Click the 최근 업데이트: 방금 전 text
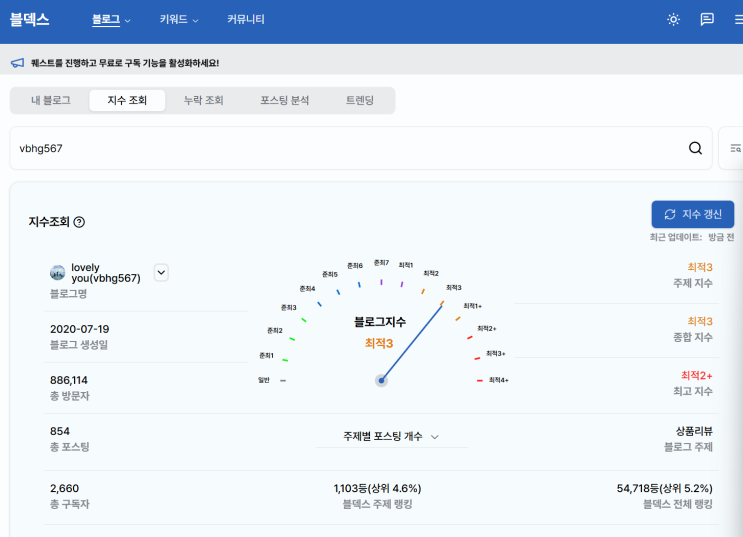The width and height of the screenshot is (743, 537). pyautogui.click(x=692, y=237)
